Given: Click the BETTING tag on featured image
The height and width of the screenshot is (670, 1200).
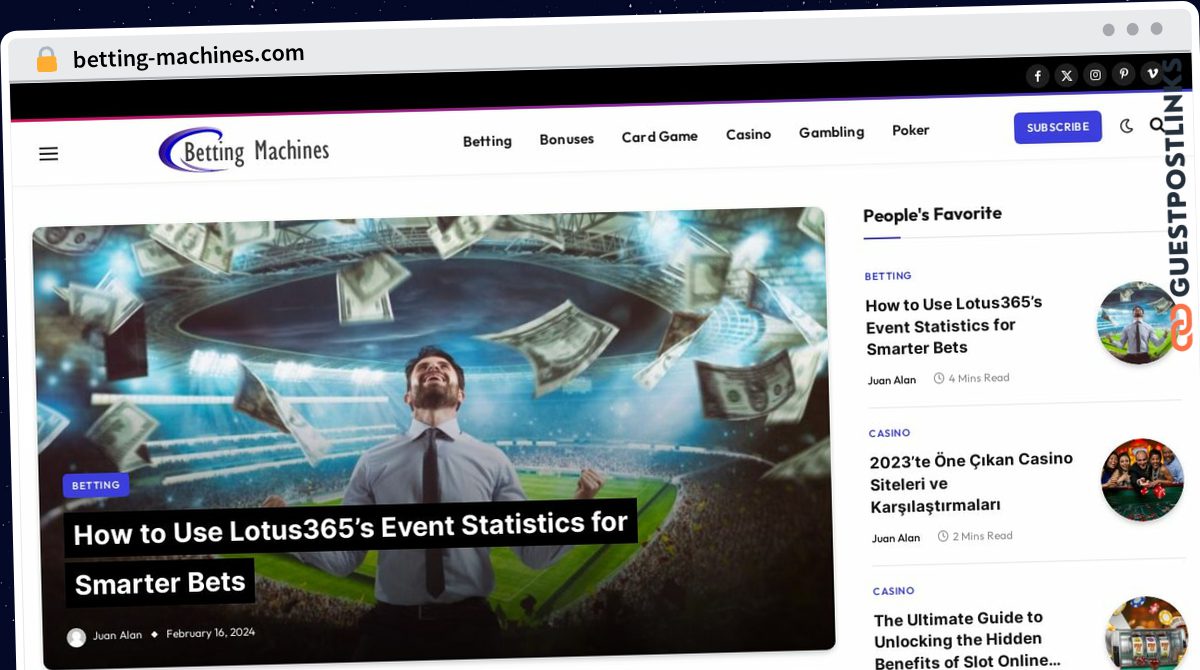Looking at the screenshot, I should pos(96,485).
